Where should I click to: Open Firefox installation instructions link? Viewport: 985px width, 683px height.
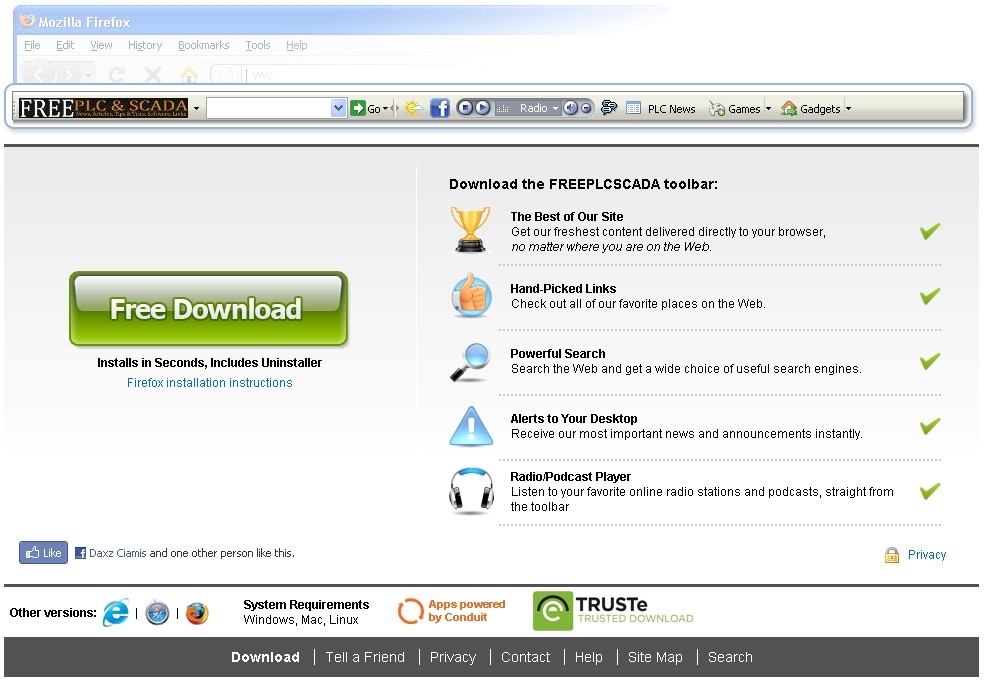210,383
